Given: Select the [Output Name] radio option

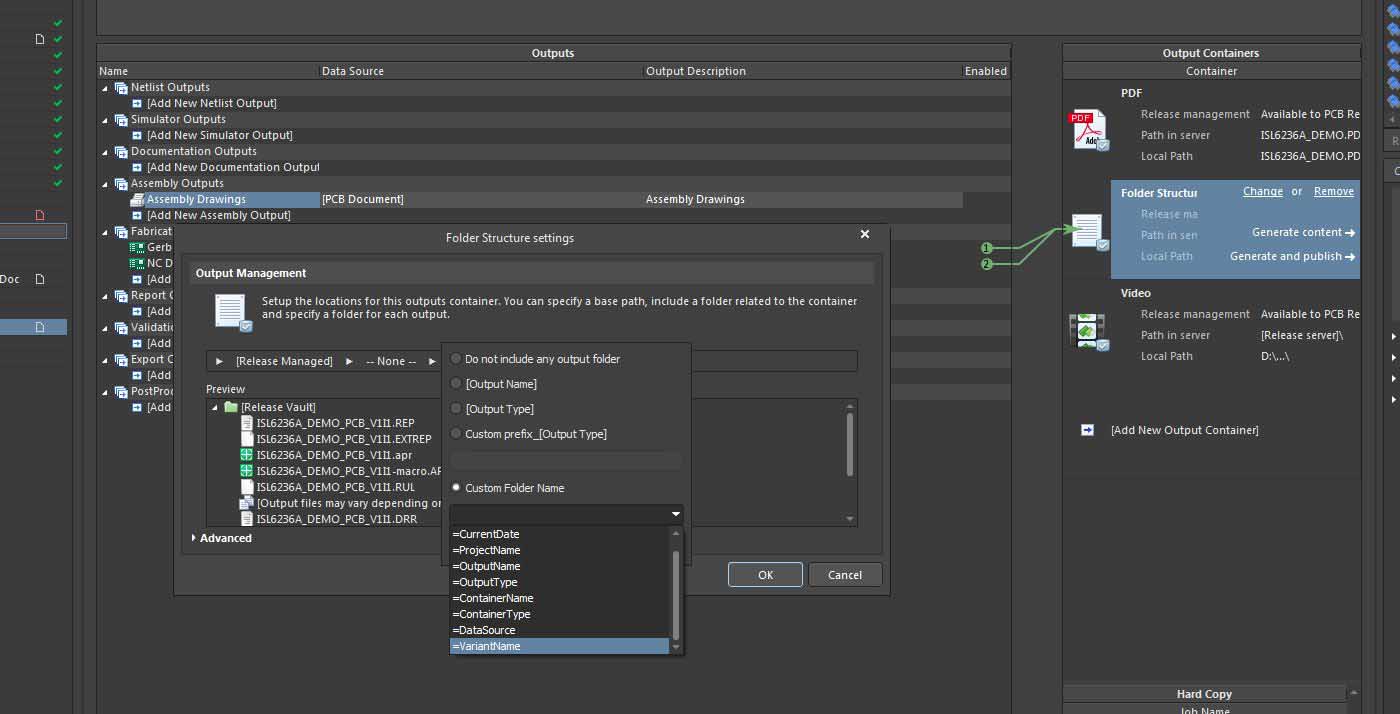Looking at the screenshot, I should [457, 384].
